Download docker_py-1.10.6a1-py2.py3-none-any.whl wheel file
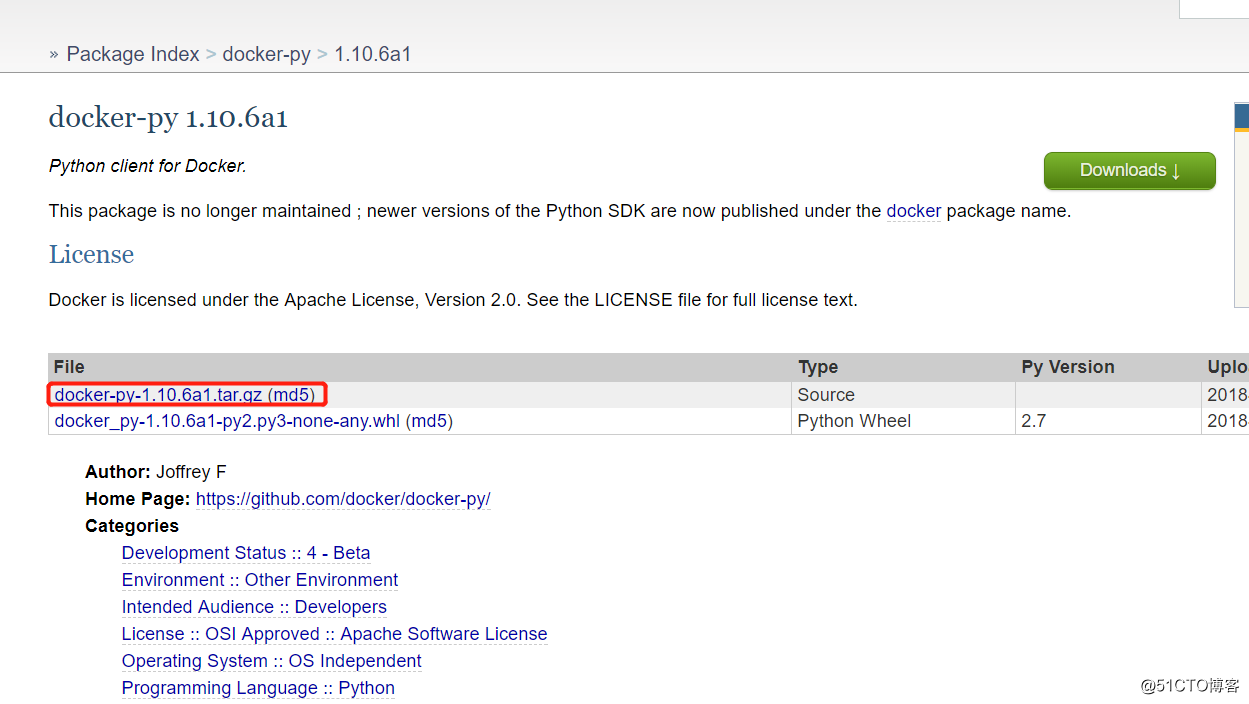Screen dimensions: 1249x704 [227, 421]
